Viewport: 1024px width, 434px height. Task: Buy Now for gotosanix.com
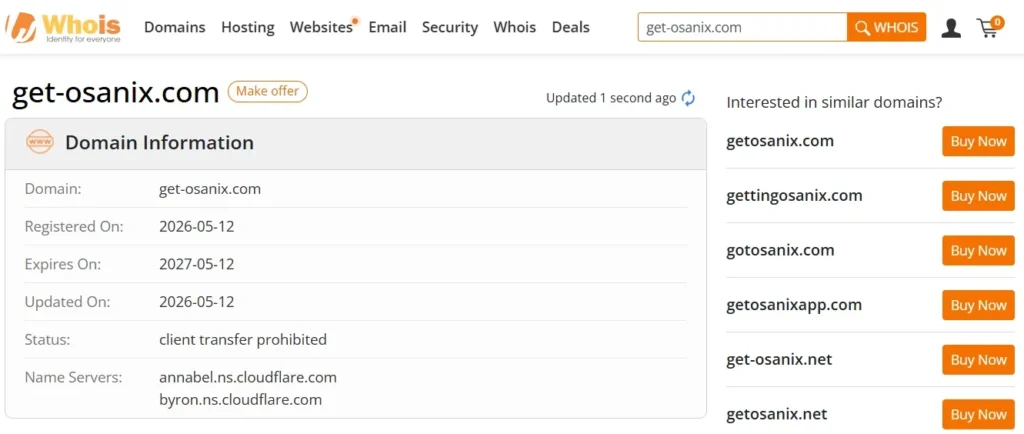(978, 251)
